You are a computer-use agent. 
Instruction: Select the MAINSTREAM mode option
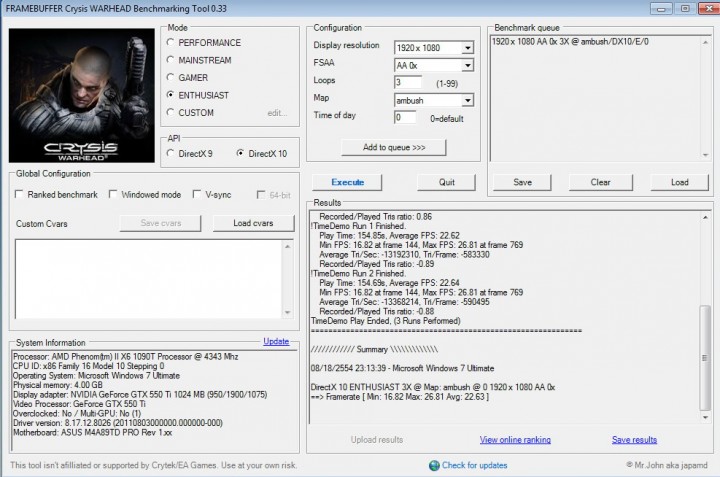point(170,60)
